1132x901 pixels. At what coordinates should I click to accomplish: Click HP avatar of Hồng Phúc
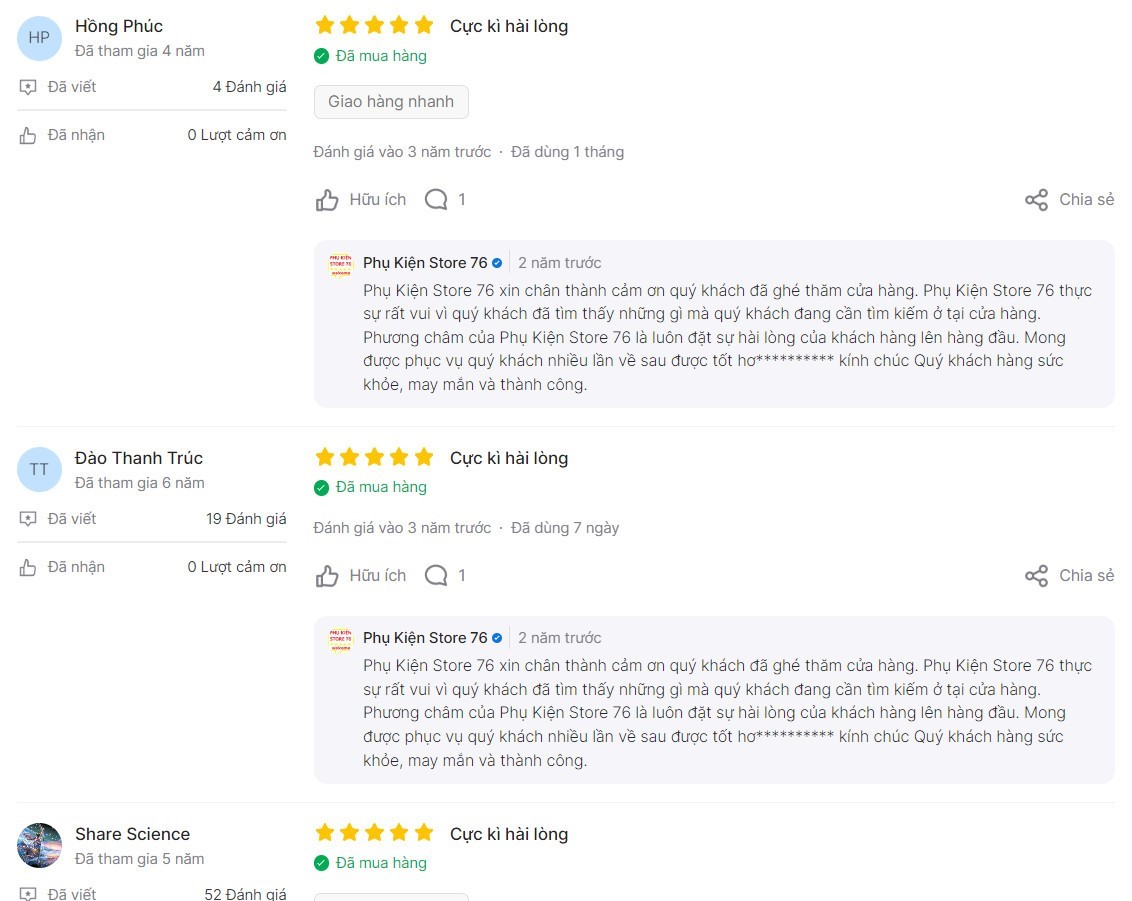pos(39,38)
